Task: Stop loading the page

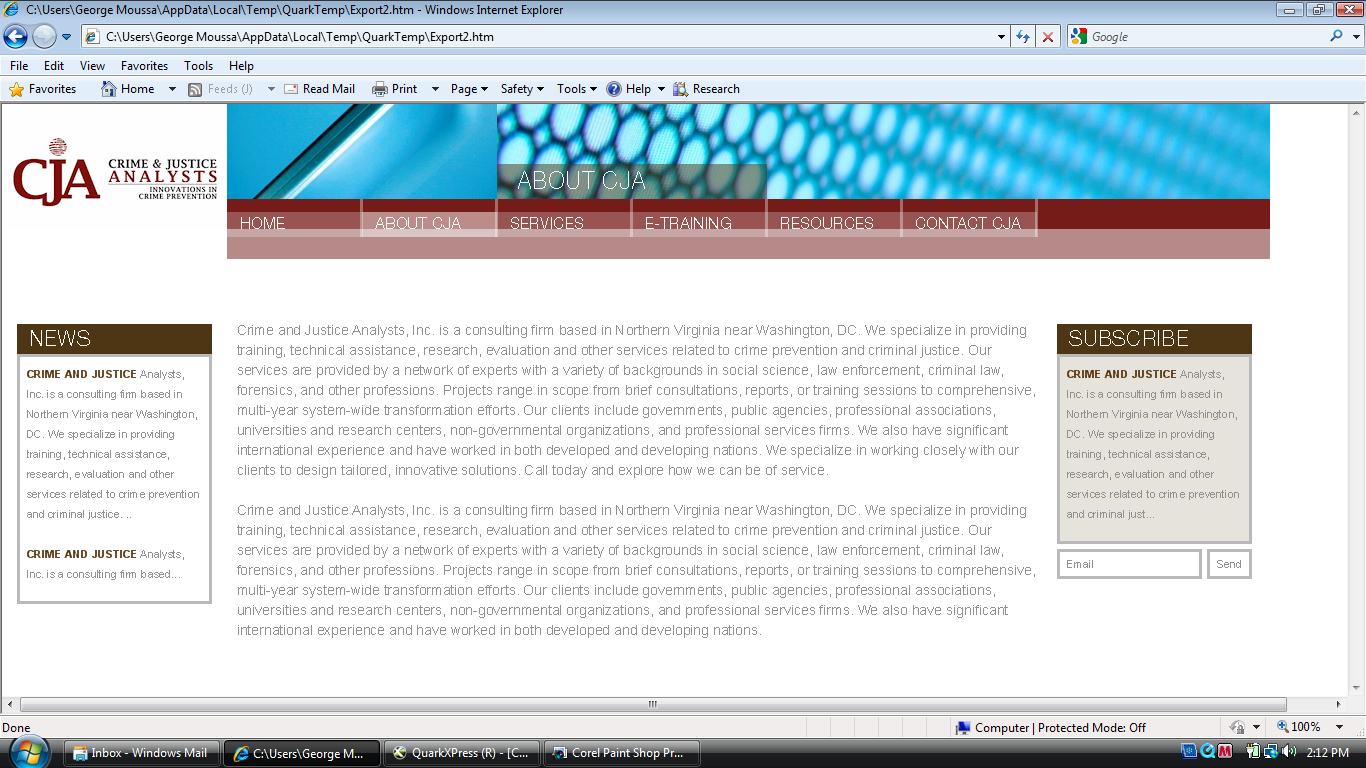Action: point(1047,36)
